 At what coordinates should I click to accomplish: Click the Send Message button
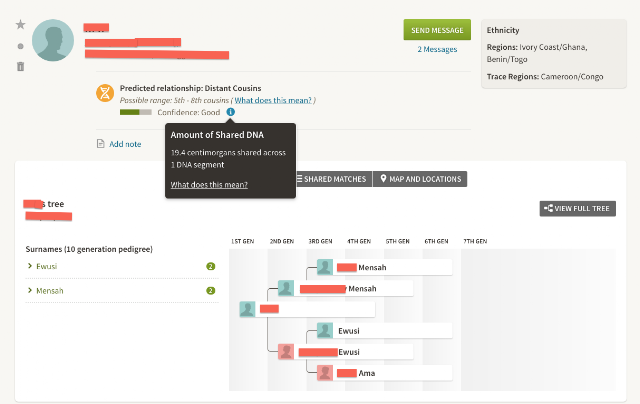pos(437,30)
